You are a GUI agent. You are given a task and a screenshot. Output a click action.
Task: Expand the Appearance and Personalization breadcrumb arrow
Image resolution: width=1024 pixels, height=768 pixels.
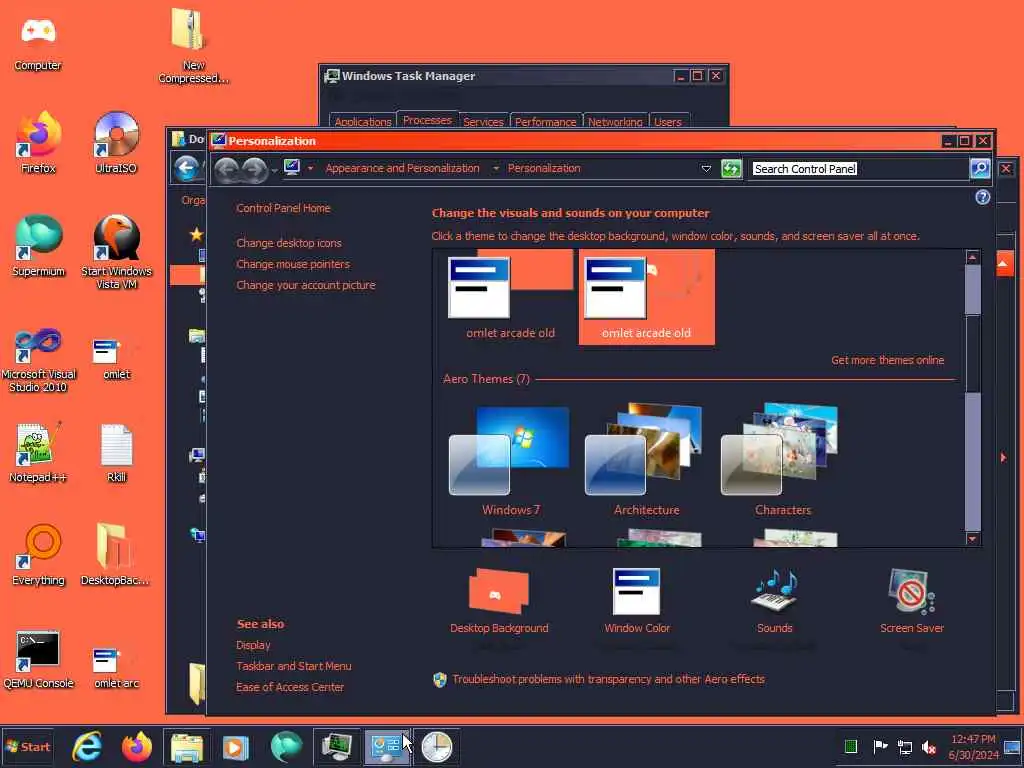(x=496, y=168)
